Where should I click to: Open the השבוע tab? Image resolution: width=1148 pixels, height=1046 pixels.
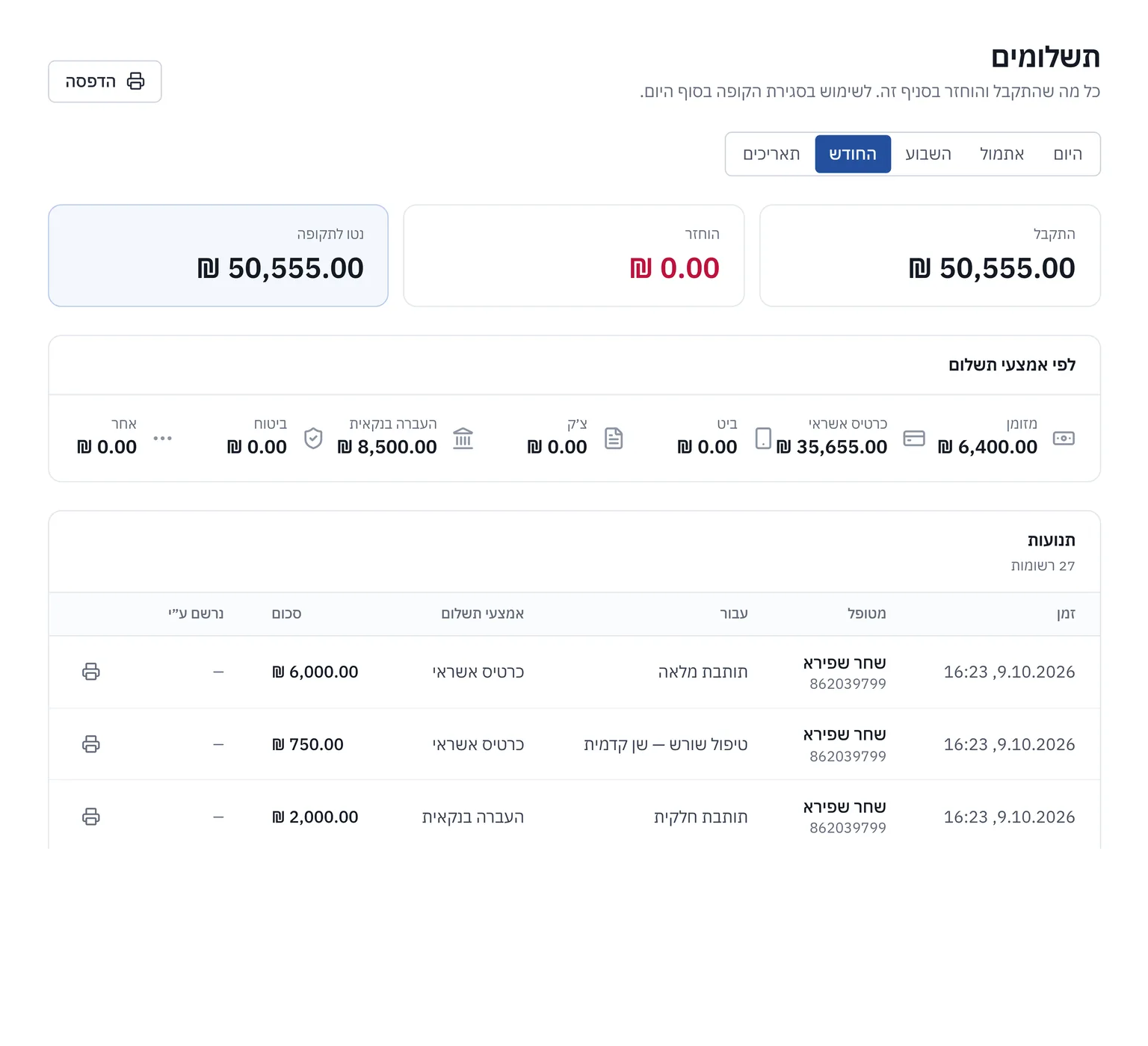point(928,154)
